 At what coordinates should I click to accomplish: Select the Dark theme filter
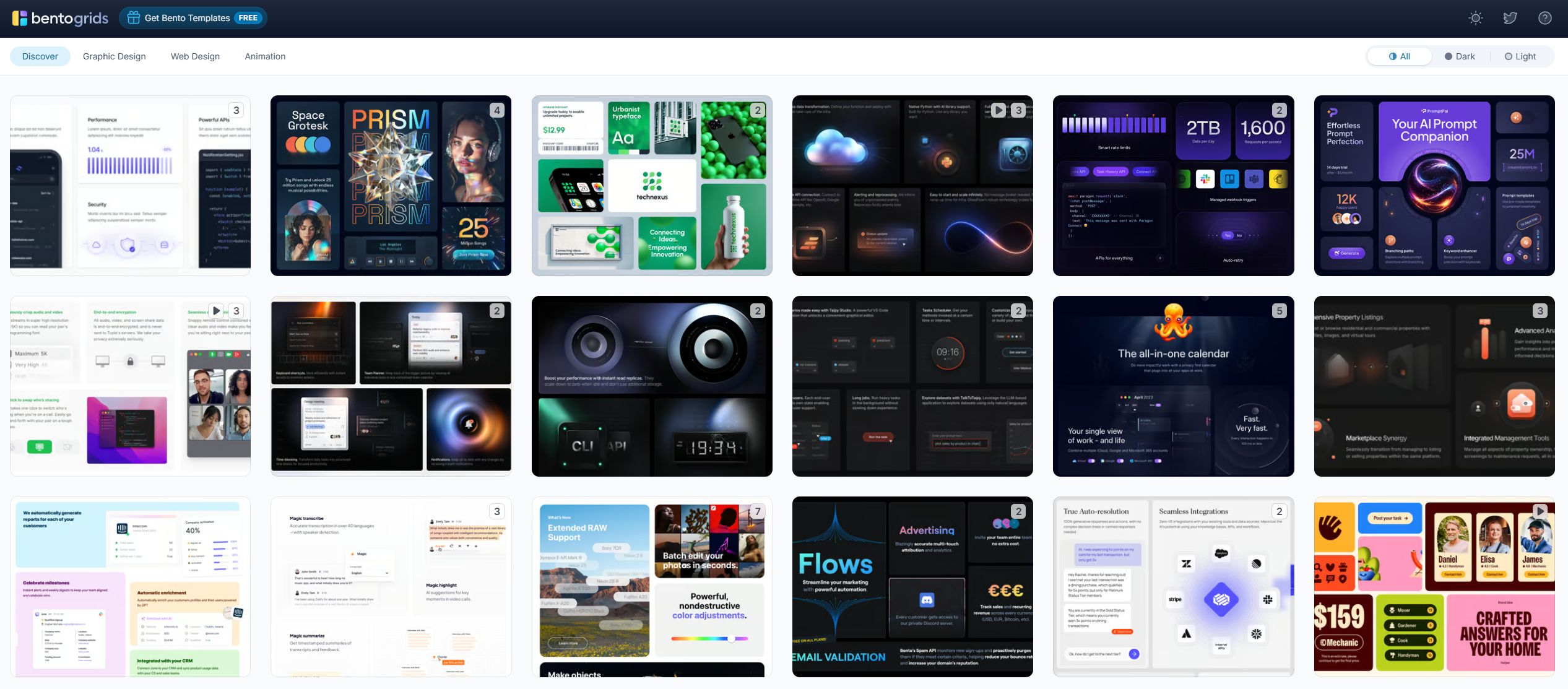(x=1460, y=56)
